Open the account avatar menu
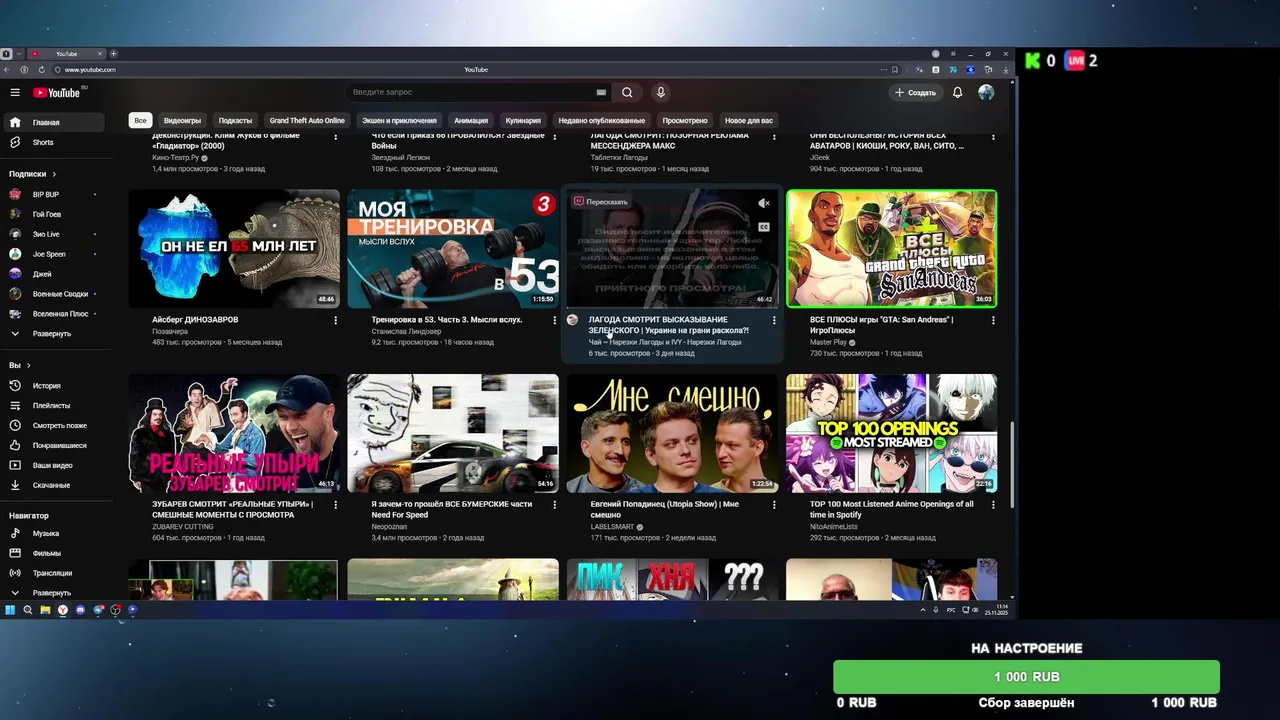Image resolution: width=1280 pixels, height=720 pixels. pos(986,92)
